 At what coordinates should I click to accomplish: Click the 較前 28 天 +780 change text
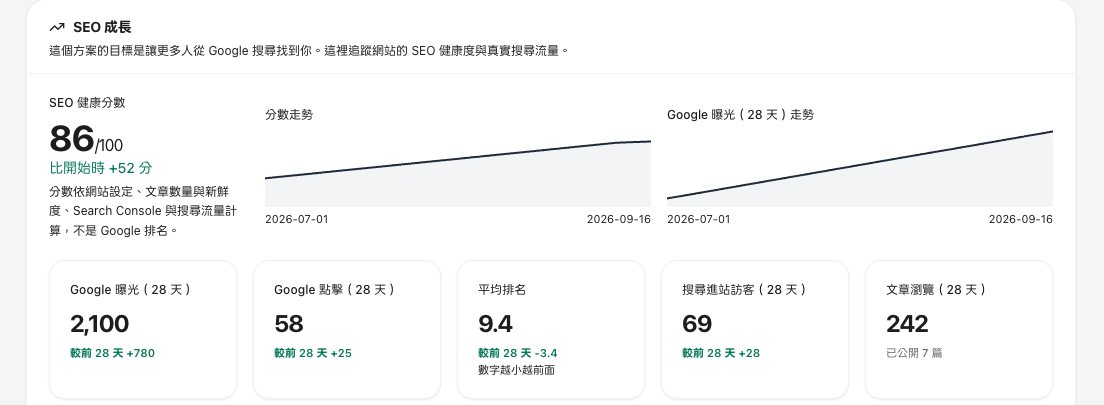(113, 353)
